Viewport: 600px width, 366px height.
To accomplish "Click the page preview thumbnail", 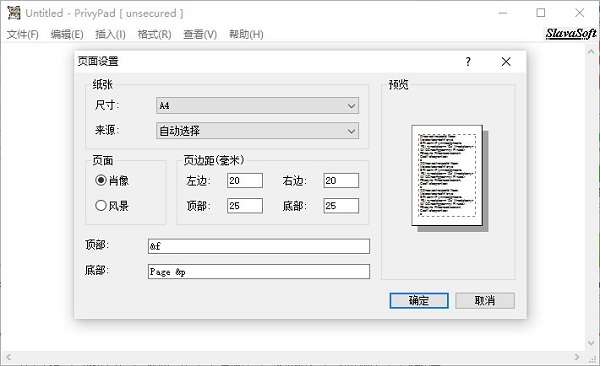I will (447, 175).
